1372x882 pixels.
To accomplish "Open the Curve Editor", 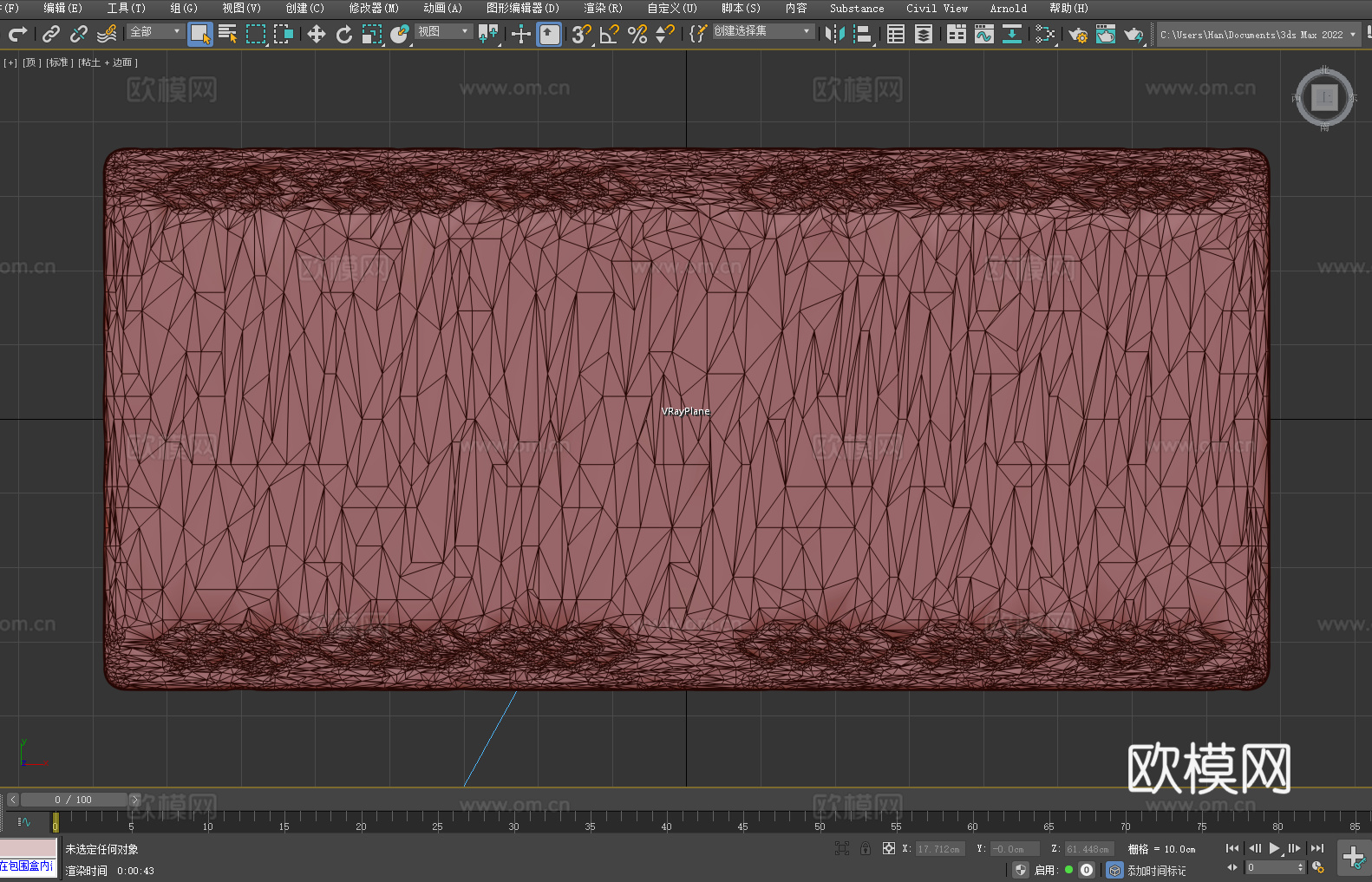I will tap(984, 34).
